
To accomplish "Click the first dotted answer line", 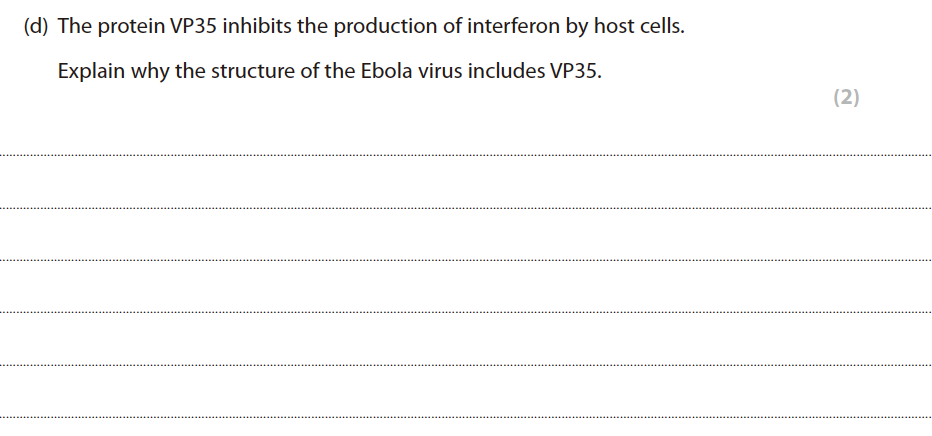I will 466,155.
